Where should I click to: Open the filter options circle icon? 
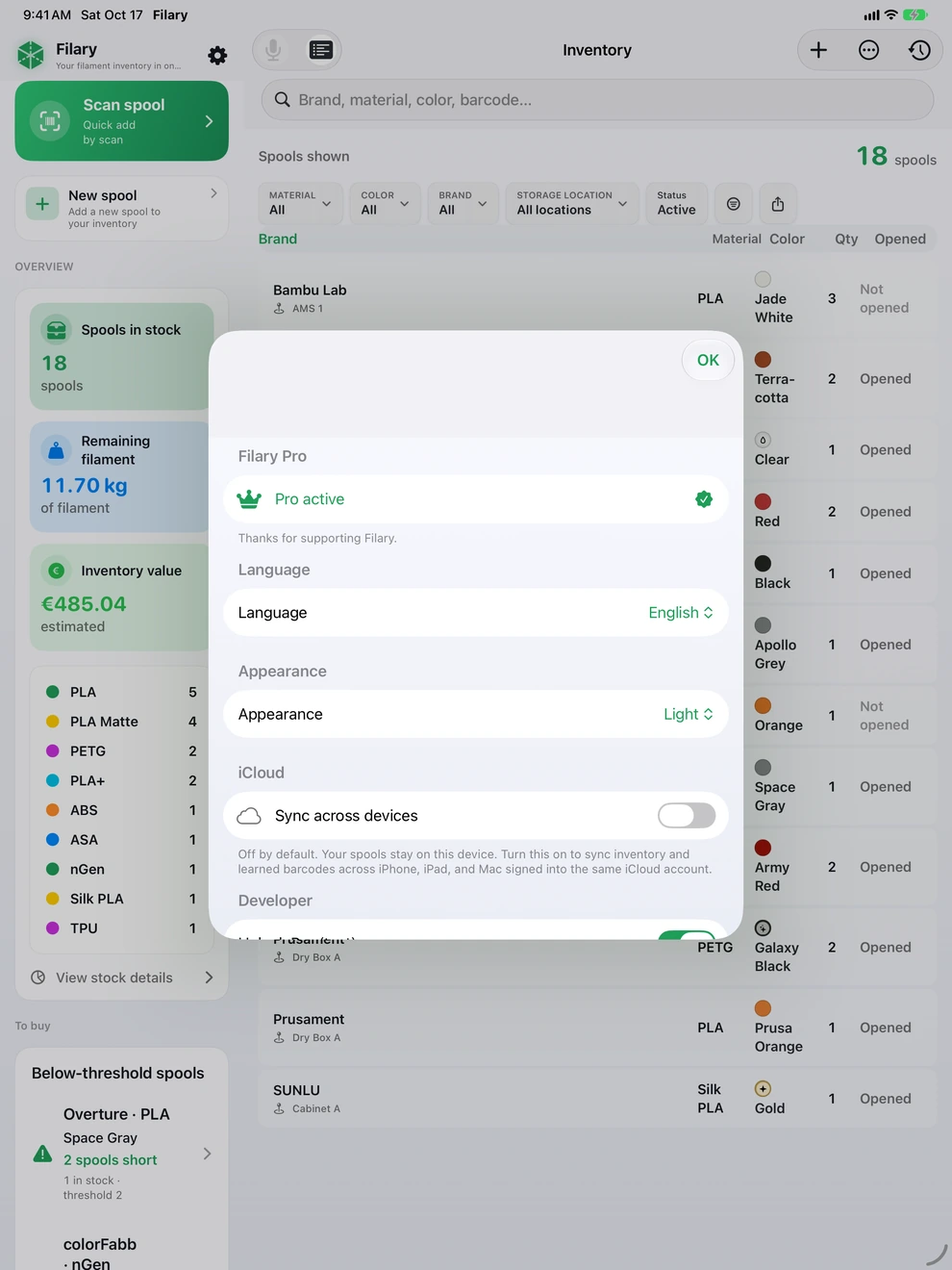(x=734, y=204)
